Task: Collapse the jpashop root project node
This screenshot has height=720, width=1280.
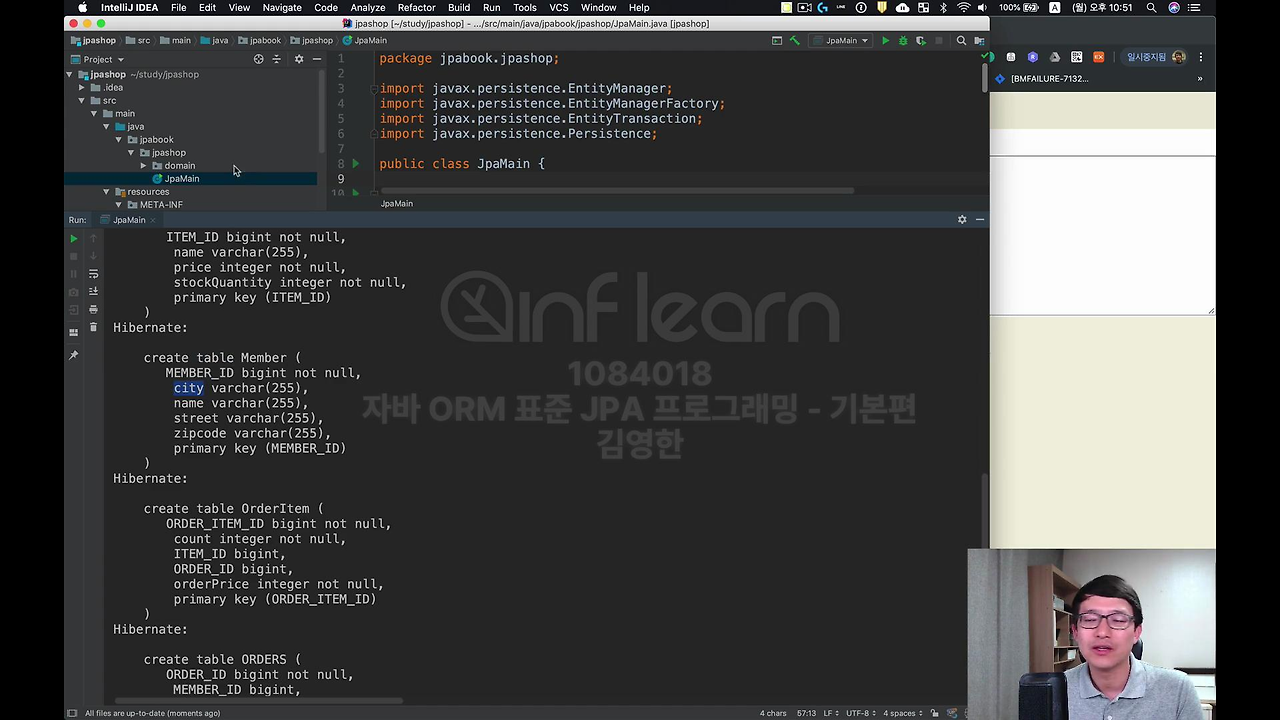Action: pos(70,74)
